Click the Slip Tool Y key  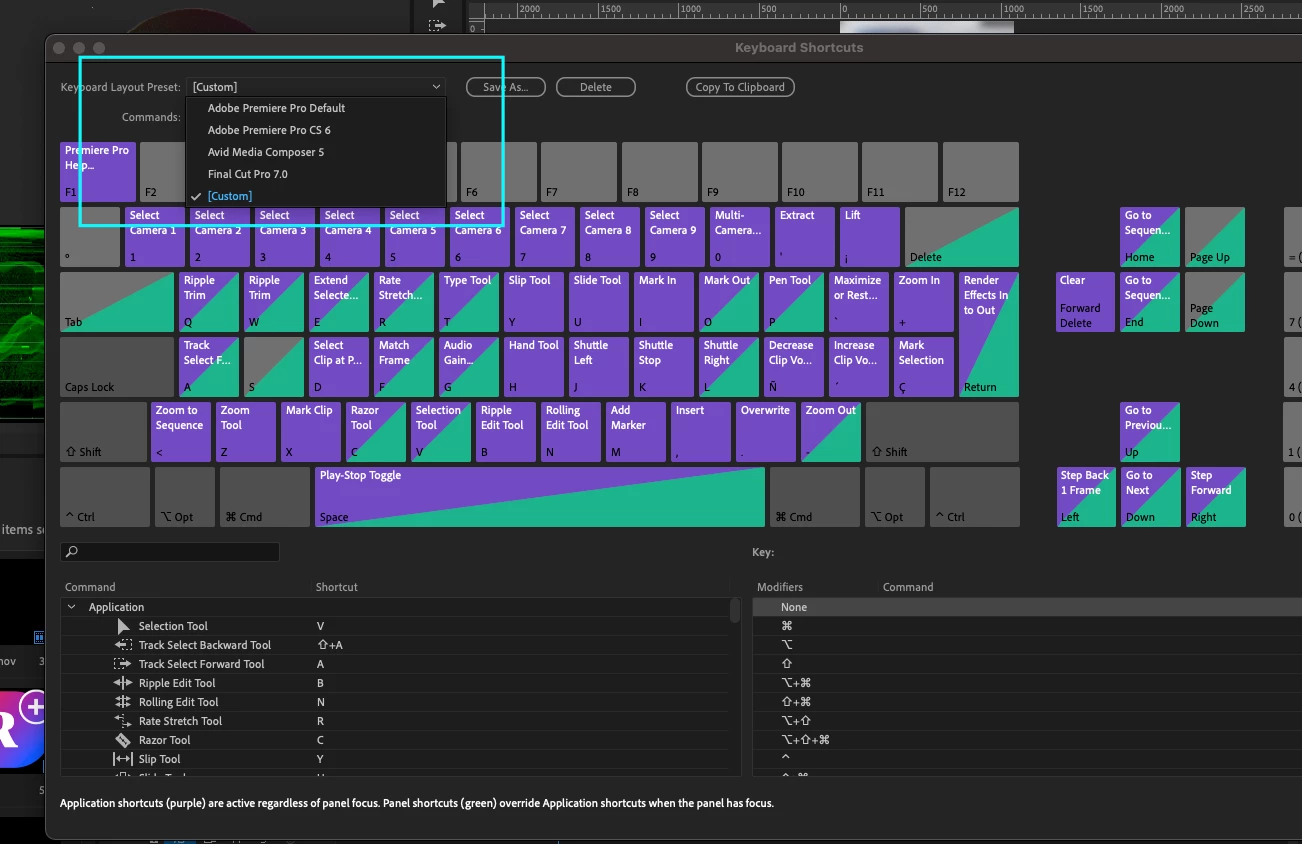coord(534,302)
